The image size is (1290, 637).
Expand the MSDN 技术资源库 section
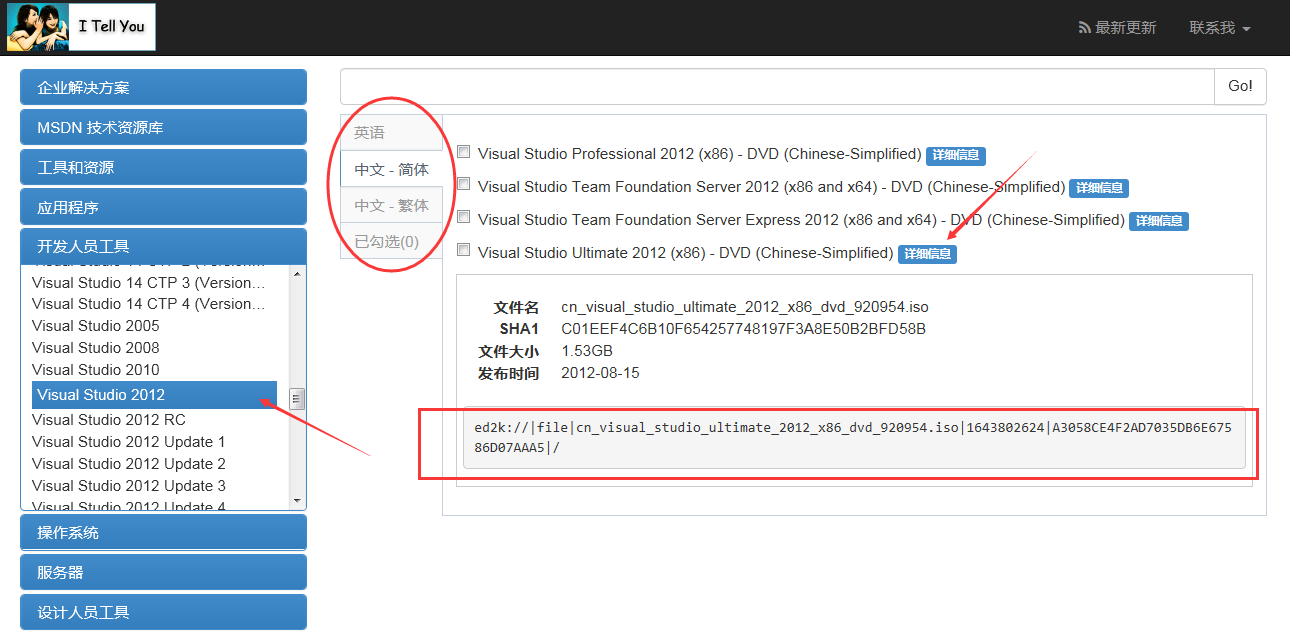point(163,127)
